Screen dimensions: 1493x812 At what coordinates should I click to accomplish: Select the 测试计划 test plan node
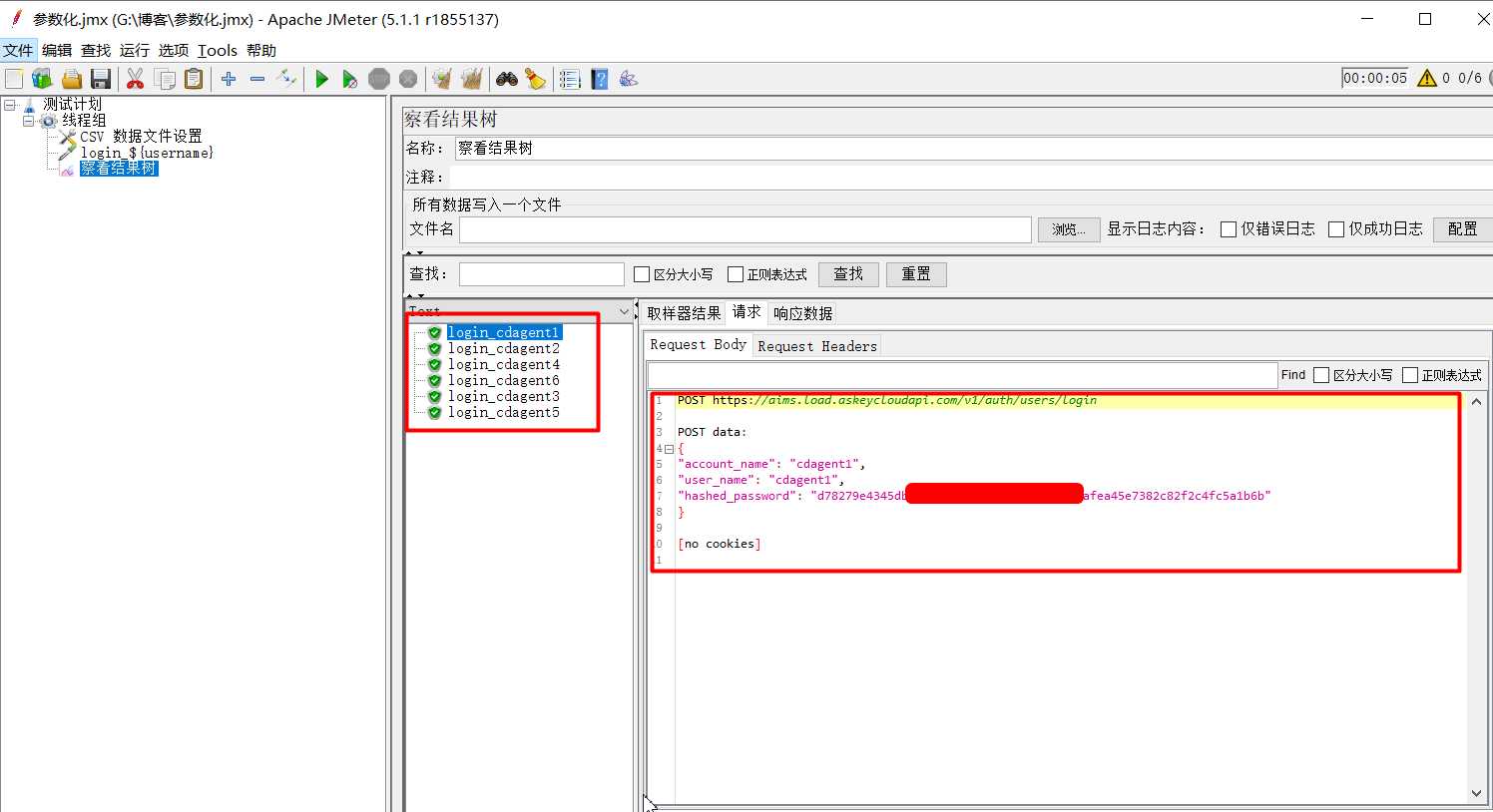(x=72, y=104)
